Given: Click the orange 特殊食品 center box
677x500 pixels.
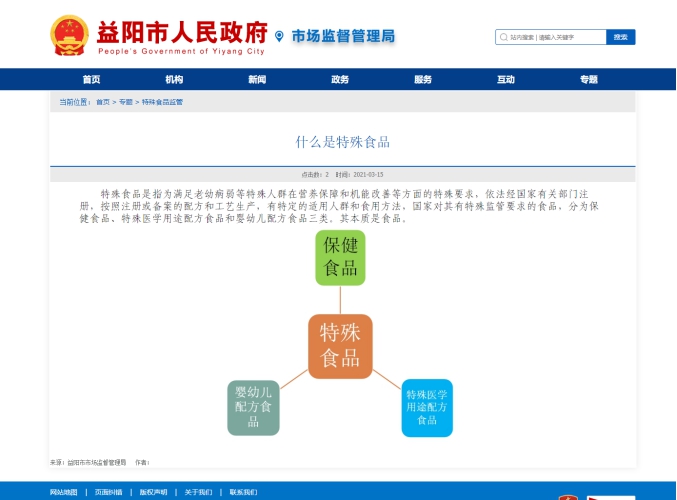Looking at the screenshot, I should (340, 346).
